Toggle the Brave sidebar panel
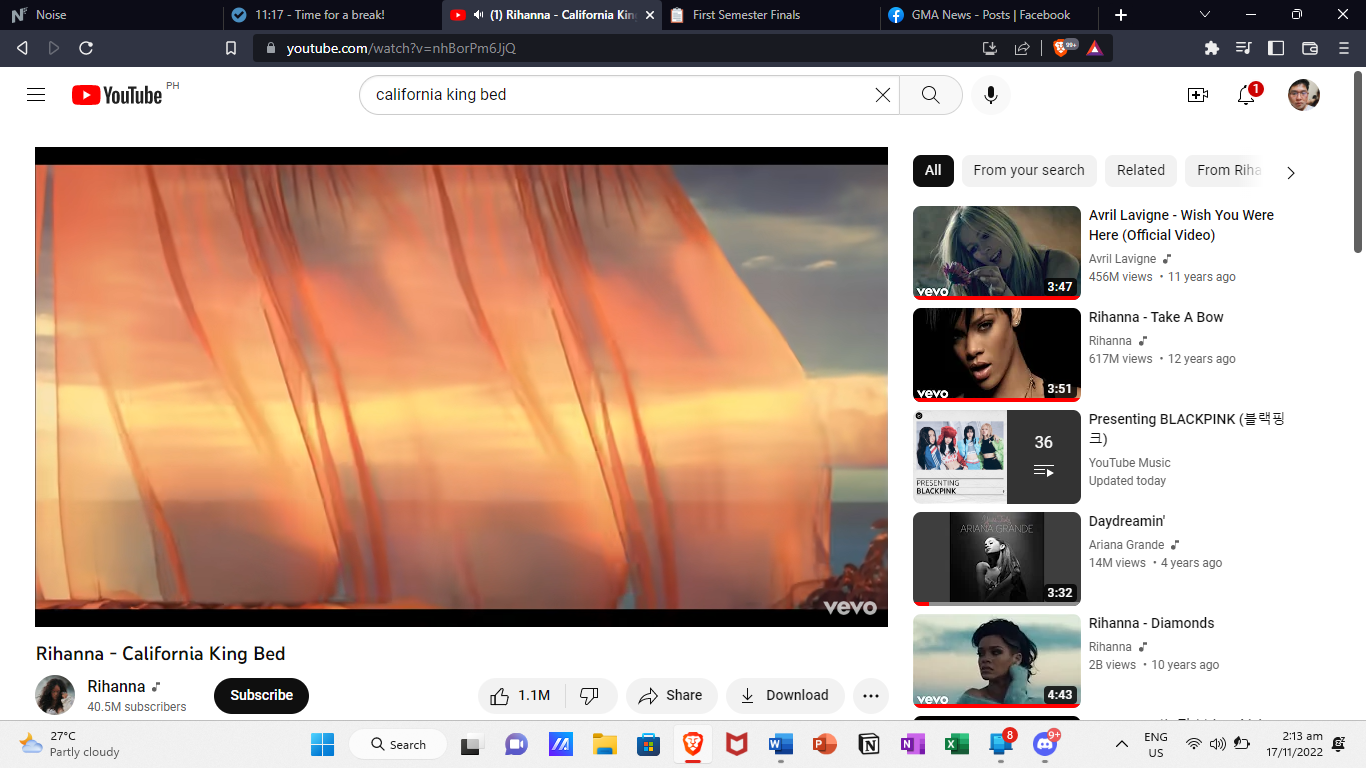This screenshot has height=768, width=1366. (1276, 48)
